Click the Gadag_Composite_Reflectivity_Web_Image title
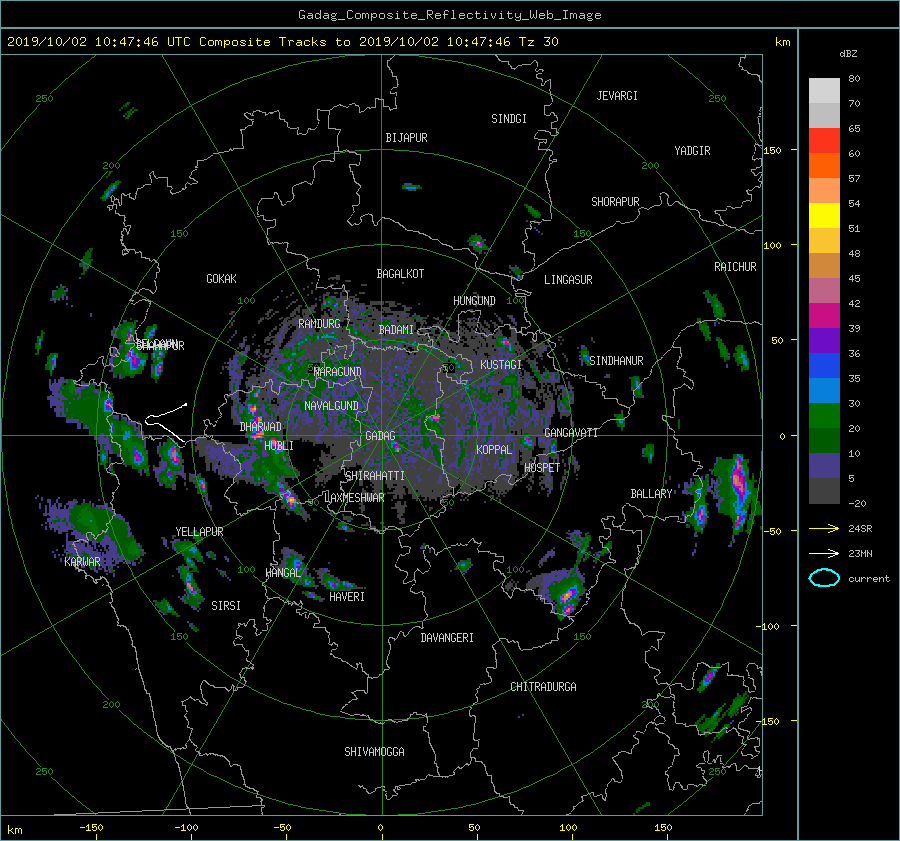Screen dimensions: 900x841 tap(449, 15)
